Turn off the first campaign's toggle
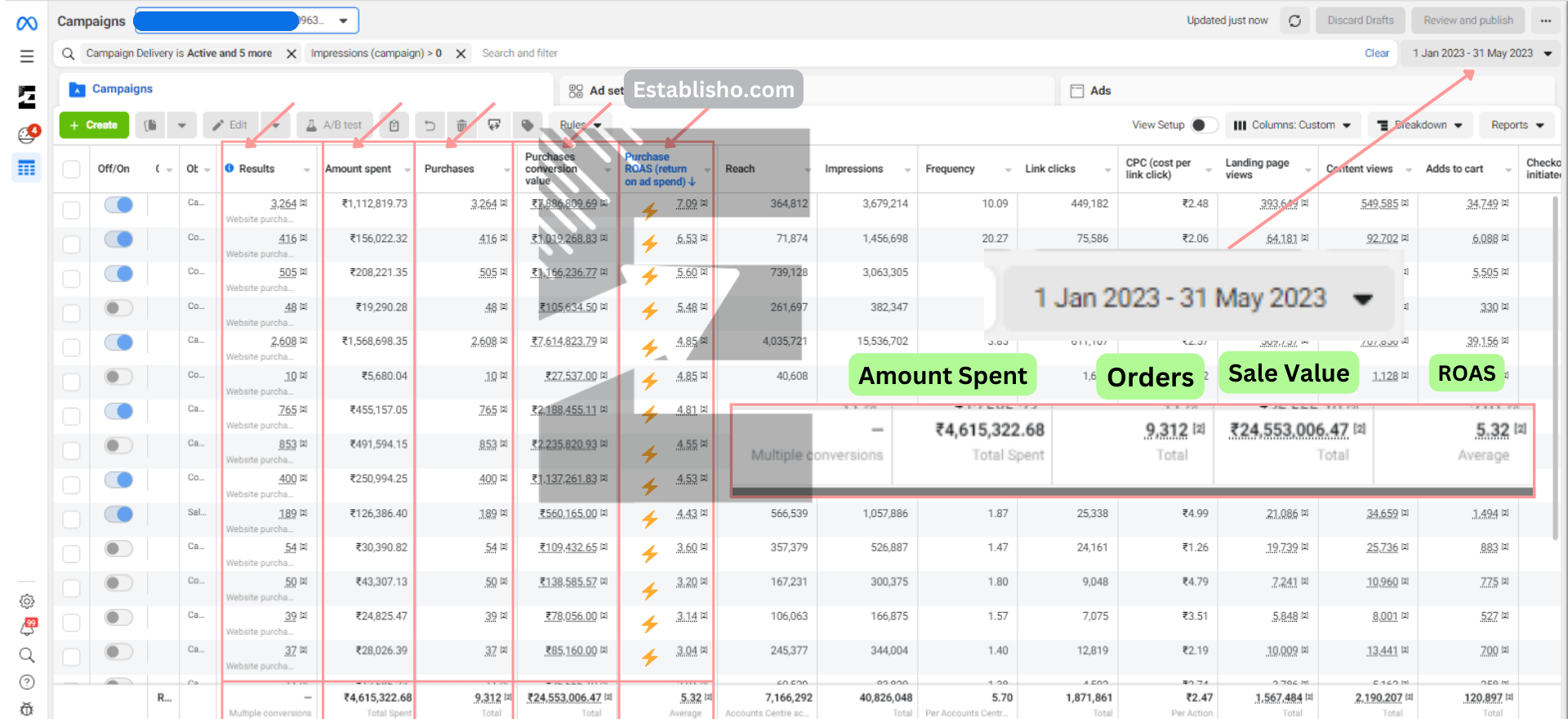Screen dimensions: 1568x719 (x=118, y=205)
